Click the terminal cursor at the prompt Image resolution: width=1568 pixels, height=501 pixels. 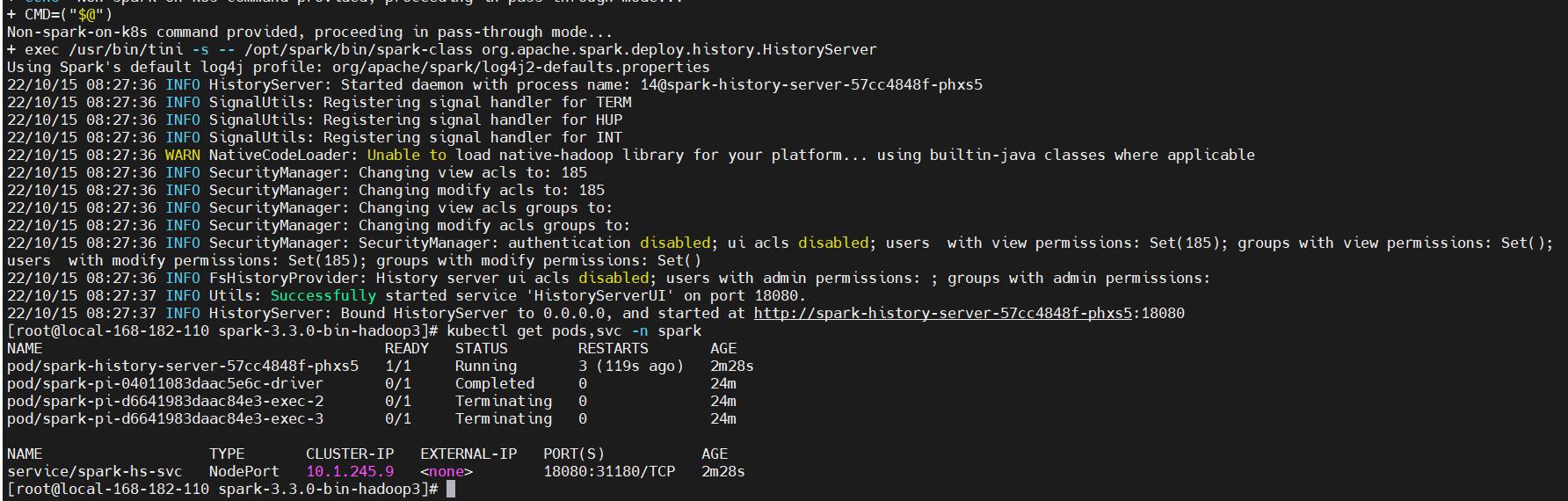(451, 489)
